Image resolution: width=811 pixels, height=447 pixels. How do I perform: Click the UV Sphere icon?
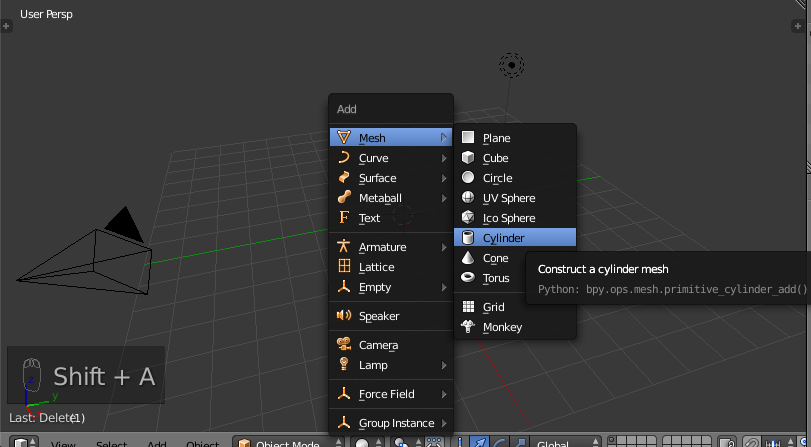click(x=468, y=198)
